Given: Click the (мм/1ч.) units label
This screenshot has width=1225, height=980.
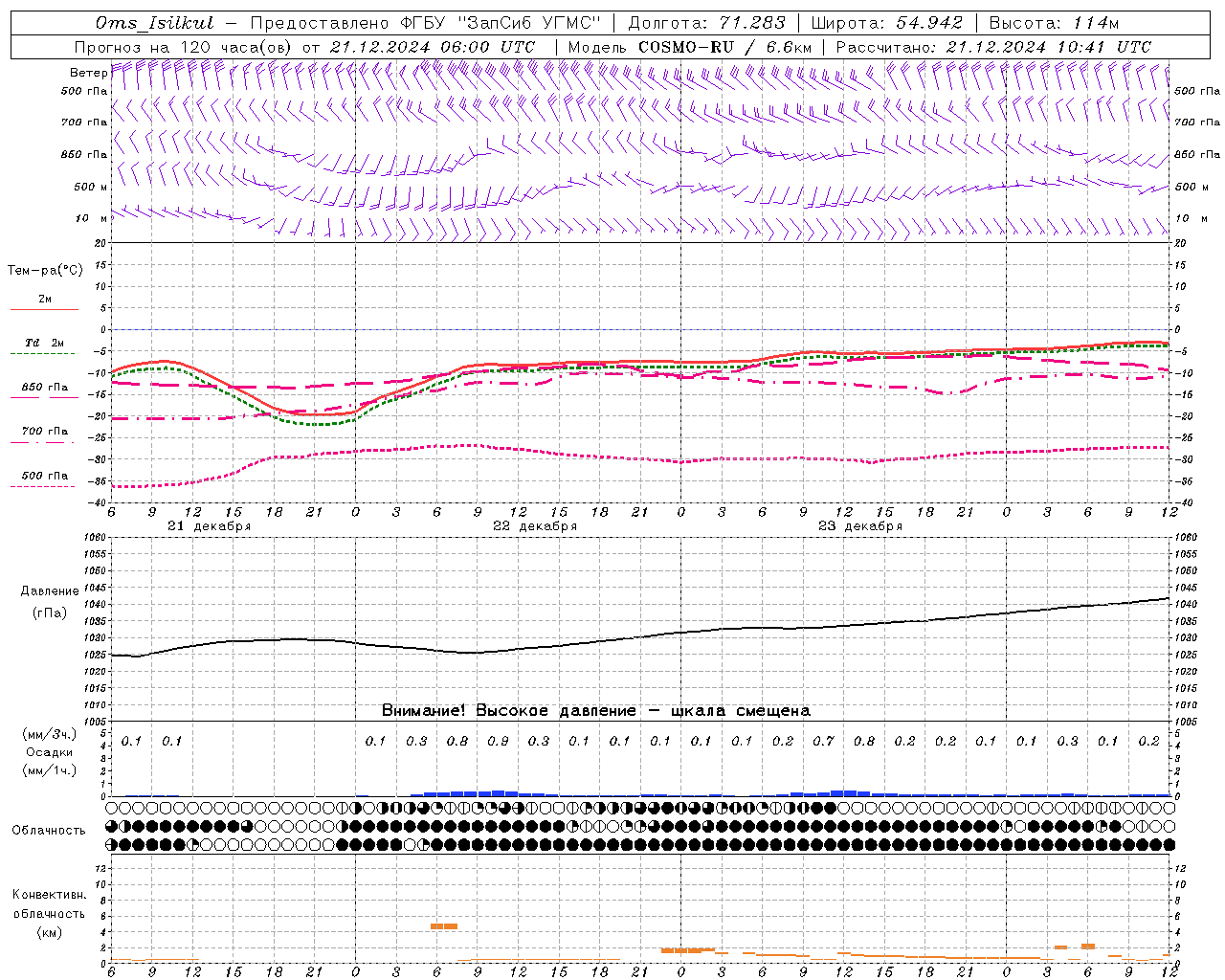Looking at the screenshot, I should [50, 770].
